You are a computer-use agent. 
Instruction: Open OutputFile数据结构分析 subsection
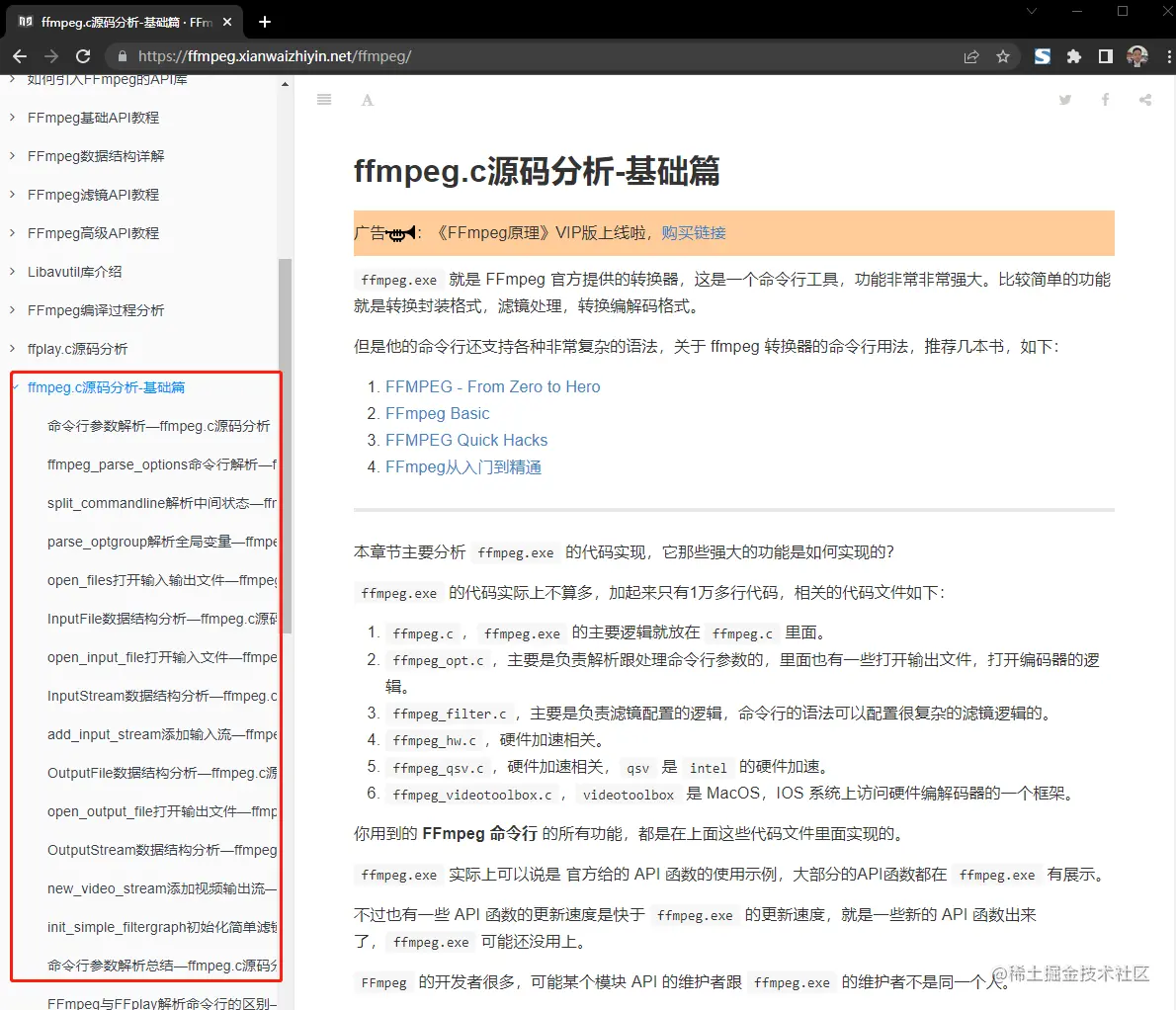click(161, 773)
